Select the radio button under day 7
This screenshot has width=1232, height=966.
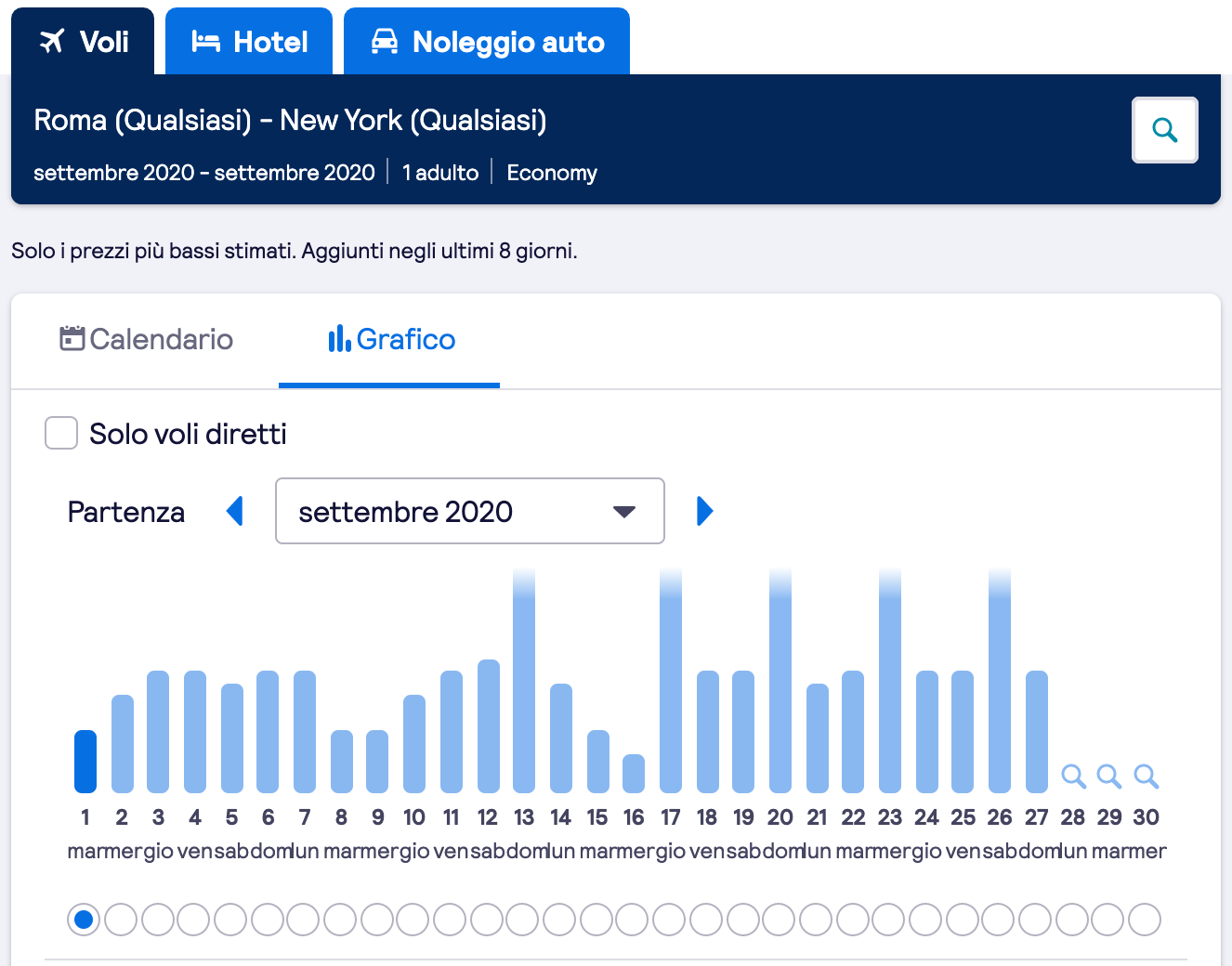303,920
